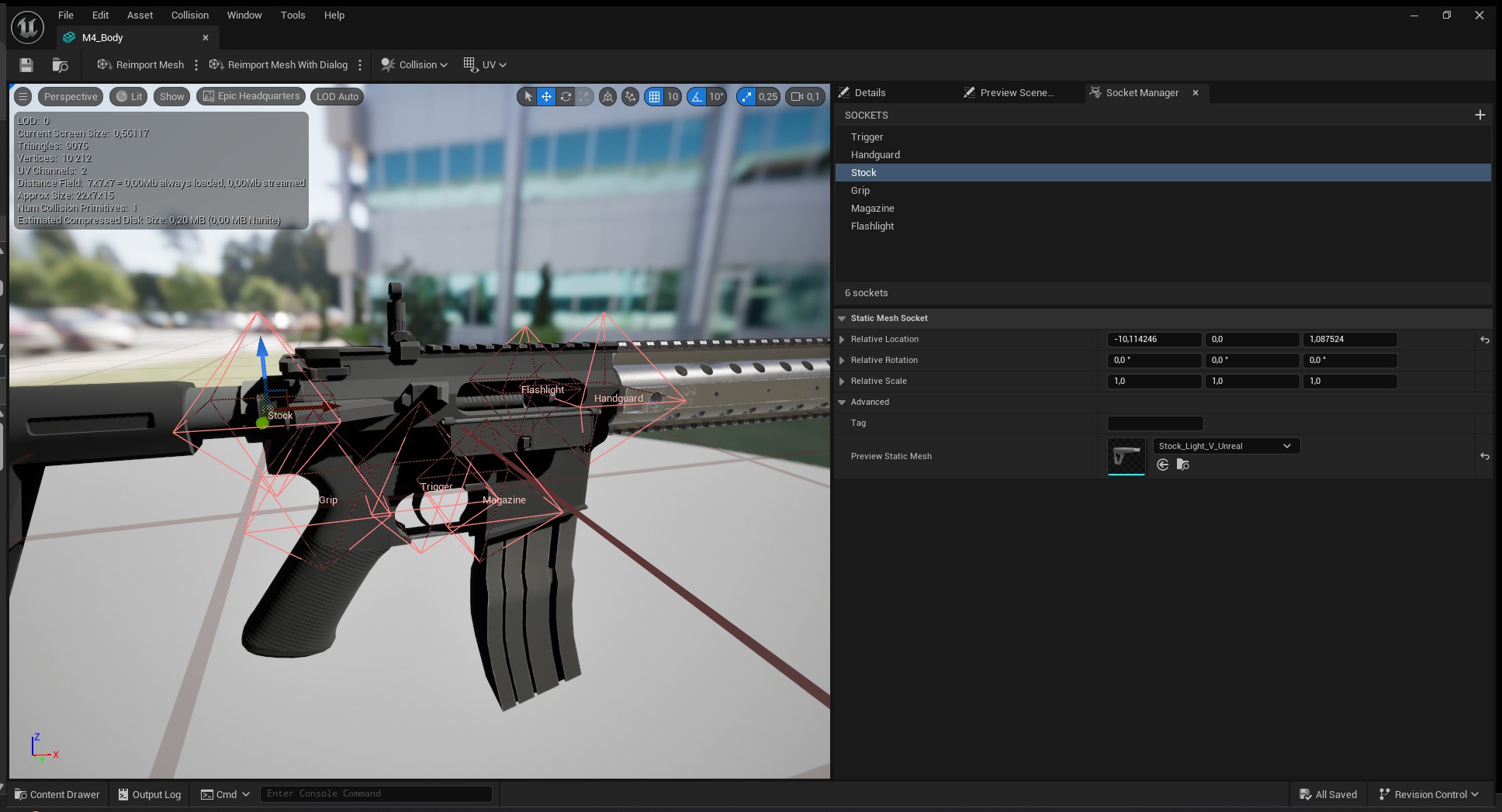Select the Flashlight socket
This screenshot has height=812, width=1502.
1163,226
